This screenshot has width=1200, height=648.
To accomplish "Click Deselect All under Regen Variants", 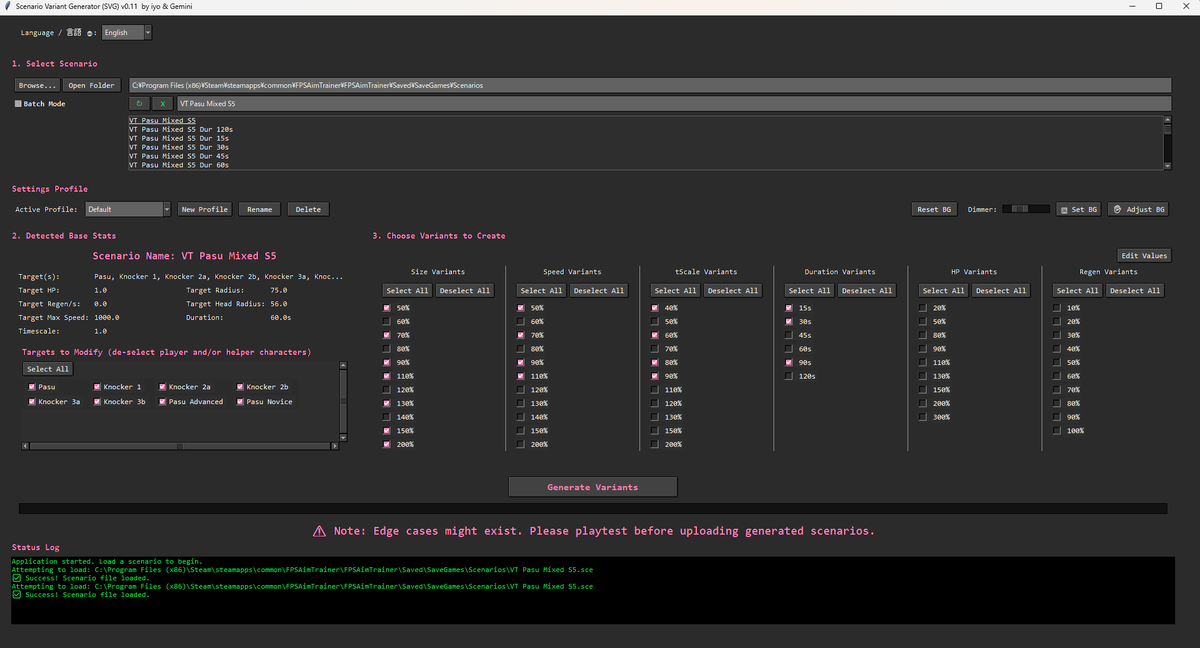I will click(1133, 290).
